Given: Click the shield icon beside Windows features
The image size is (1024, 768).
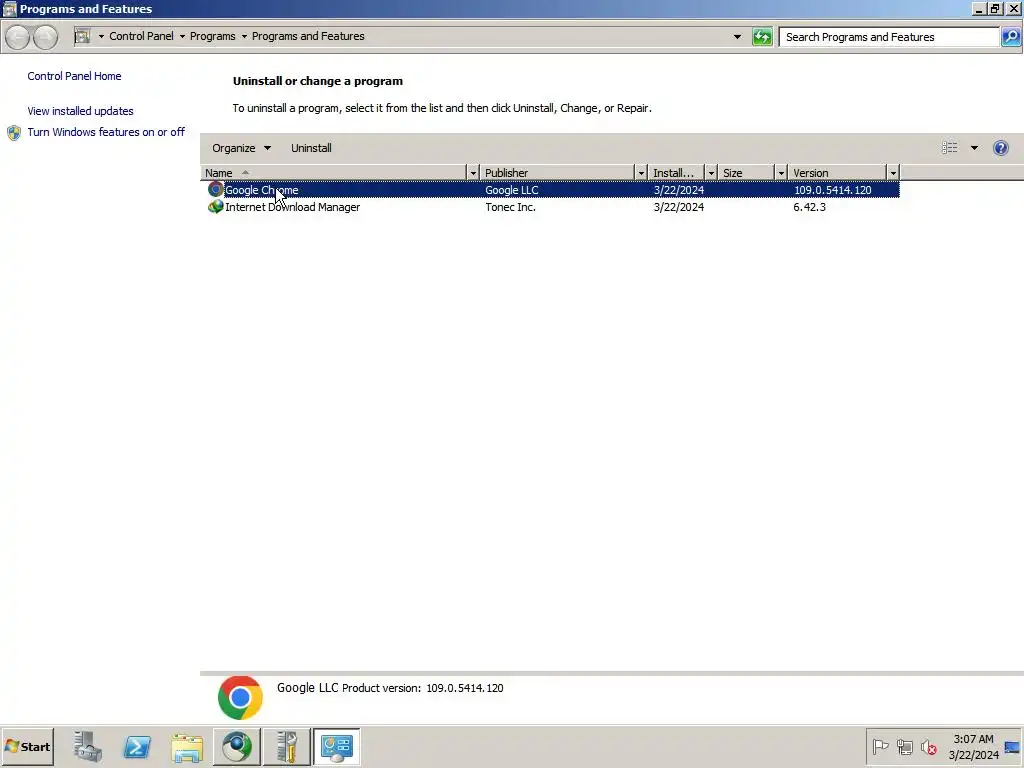Looking at the screenshot, I should 14,133.
